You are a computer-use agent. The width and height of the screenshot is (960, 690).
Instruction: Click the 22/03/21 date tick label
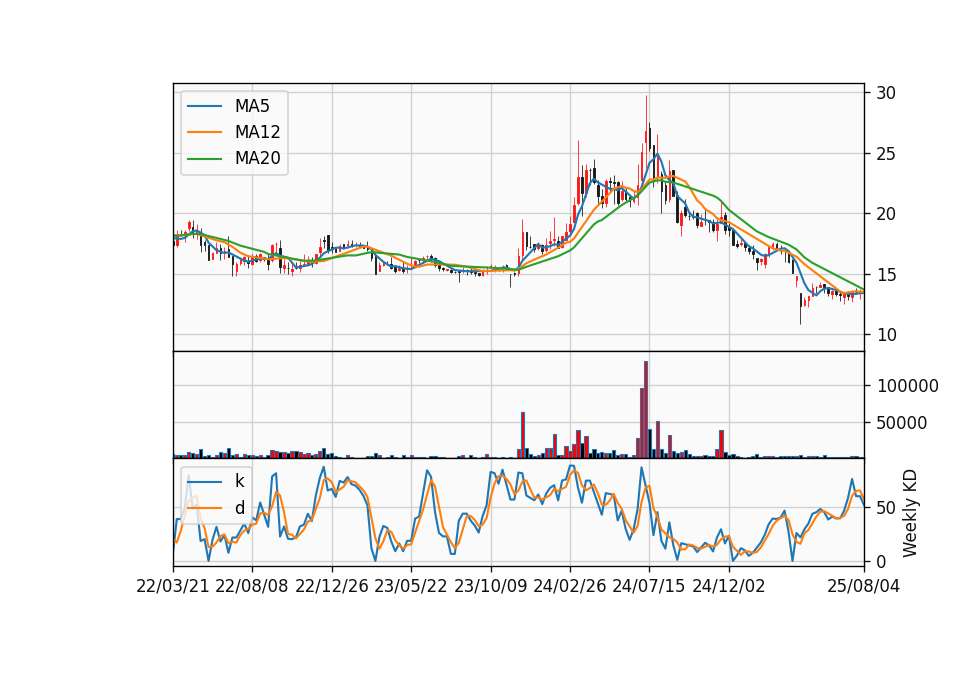tap(173, 586)
